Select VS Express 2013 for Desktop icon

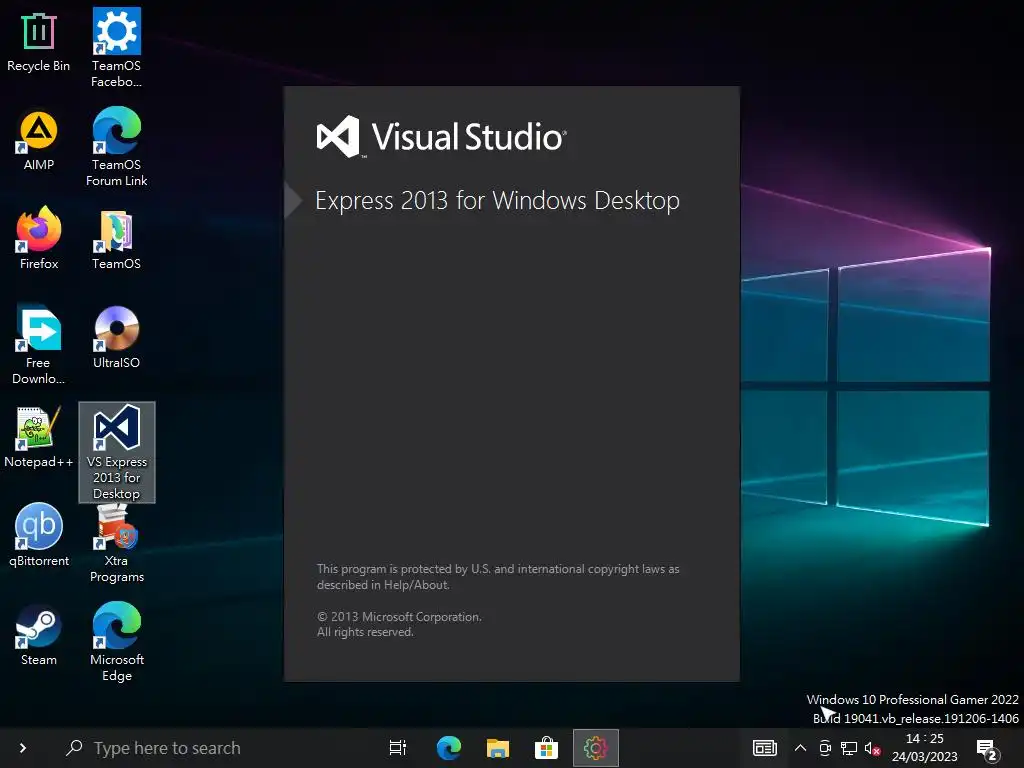pyautogui.click(x=117, y=452)
